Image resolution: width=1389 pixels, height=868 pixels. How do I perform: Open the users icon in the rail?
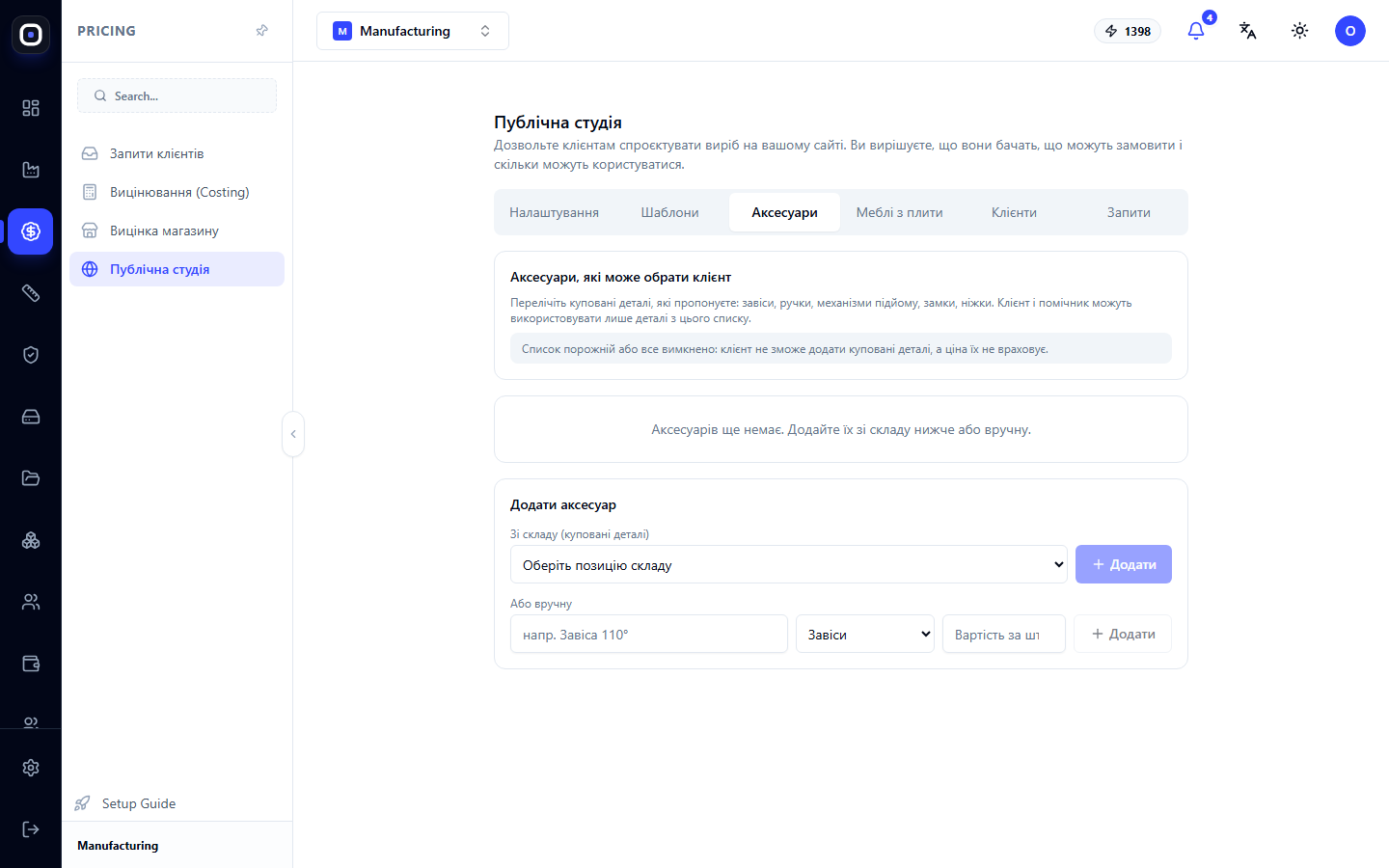click(31, 602)
